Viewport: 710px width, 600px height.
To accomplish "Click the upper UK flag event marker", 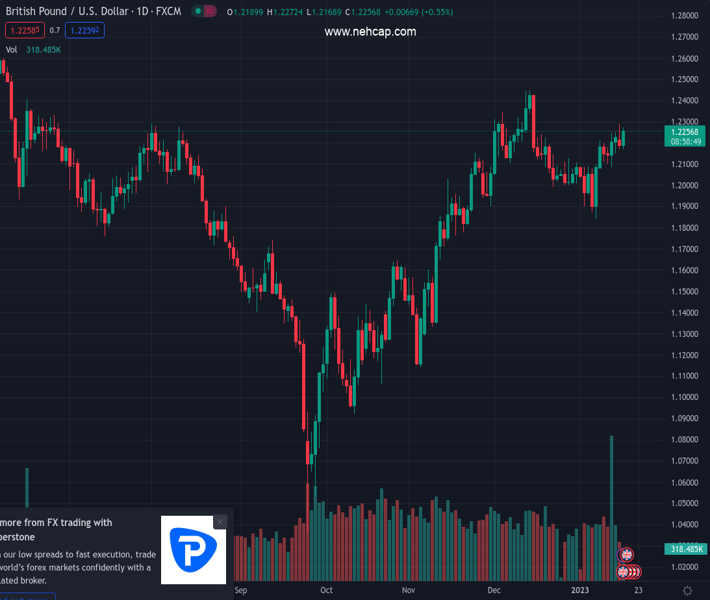I will pos(627,555).
